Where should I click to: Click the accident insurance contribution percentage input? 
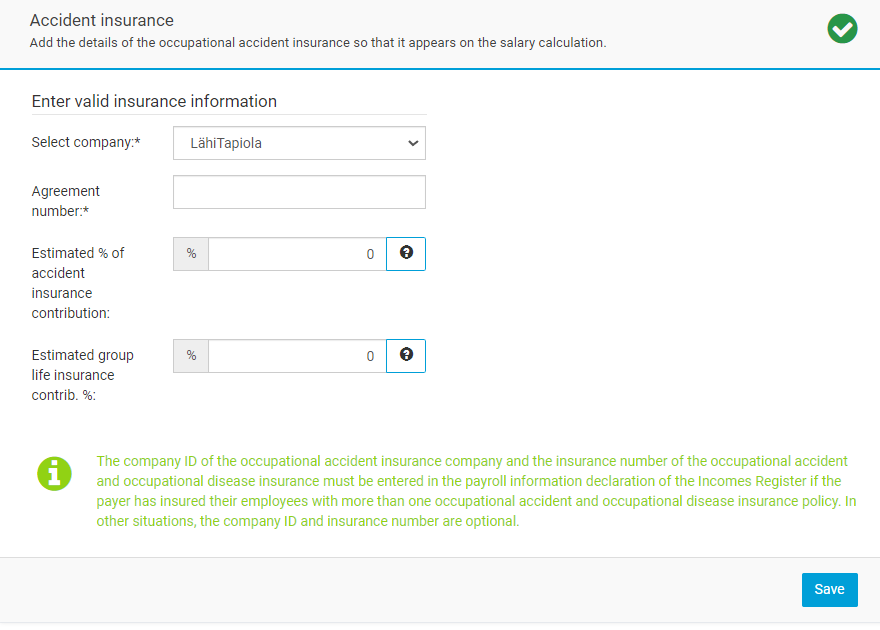(x=297, y=254)
